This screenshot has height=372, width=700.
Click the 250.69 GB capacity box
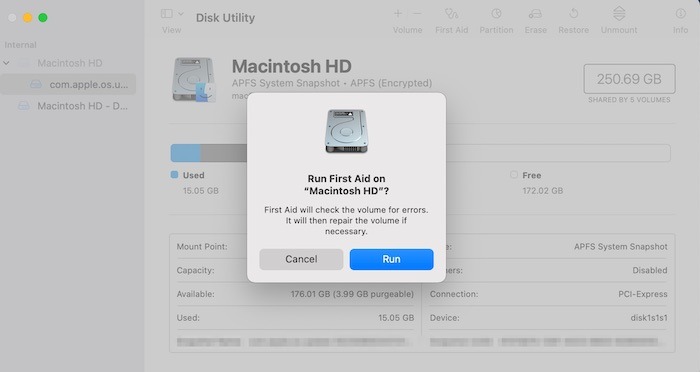629,79
